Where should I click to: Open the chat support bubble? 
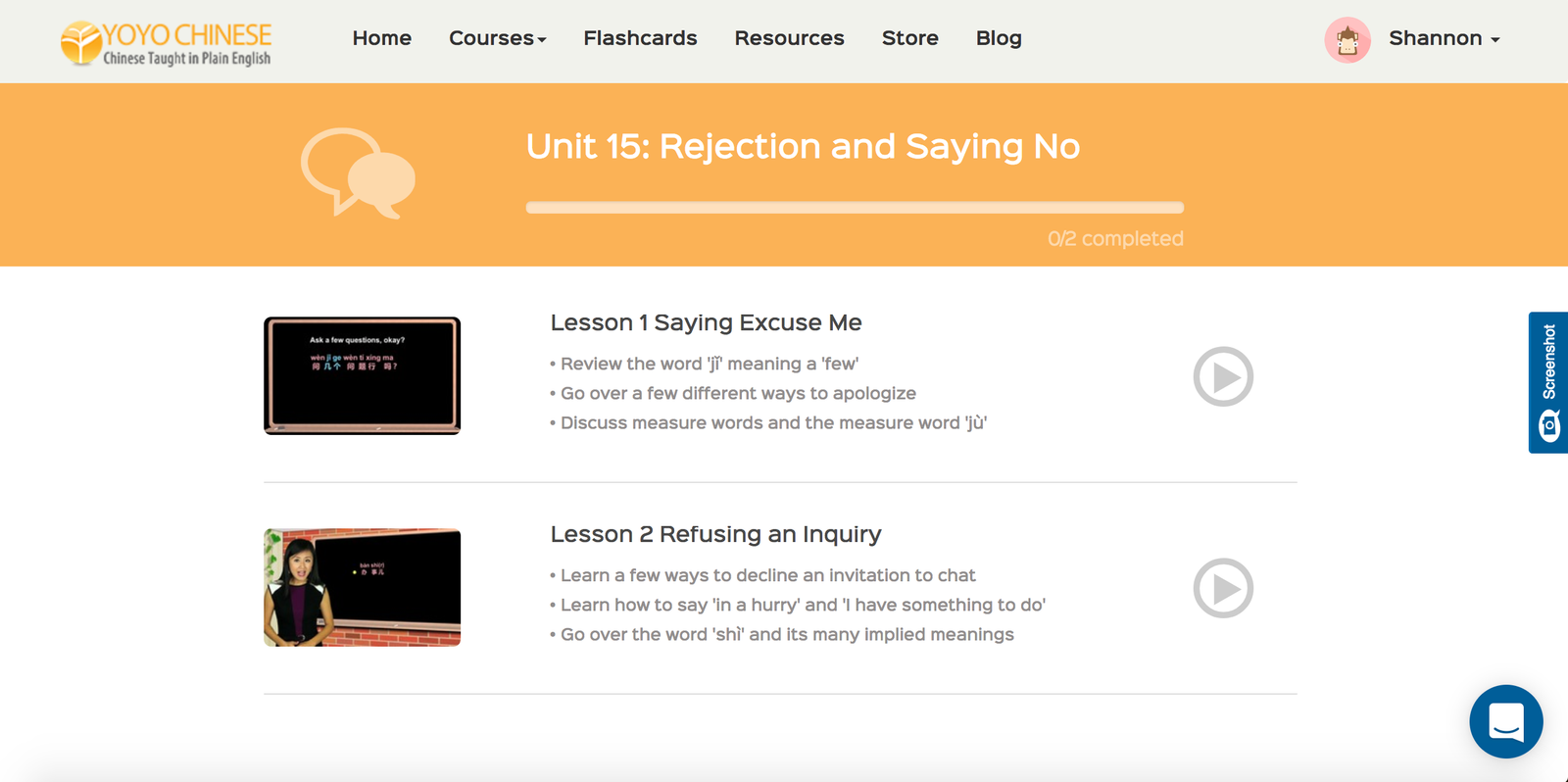[x=1505, y=721]
